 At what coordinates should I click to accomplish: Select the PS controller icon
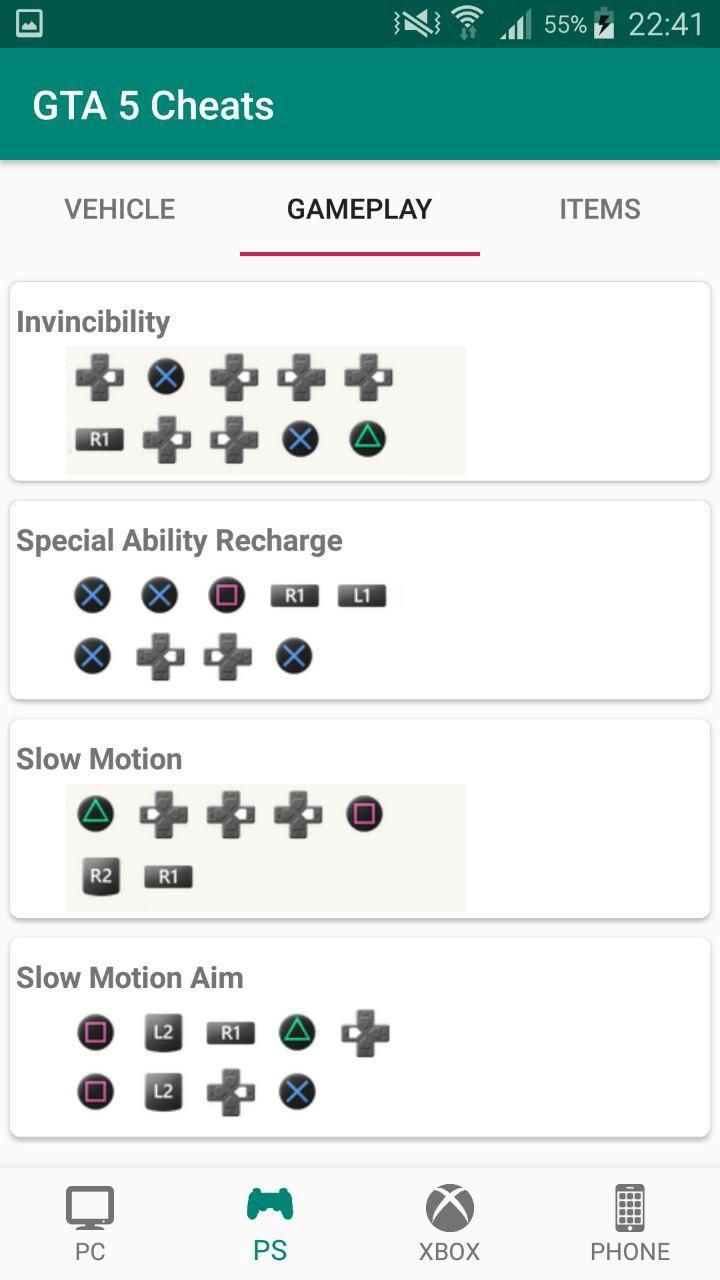click(270, 1205)
